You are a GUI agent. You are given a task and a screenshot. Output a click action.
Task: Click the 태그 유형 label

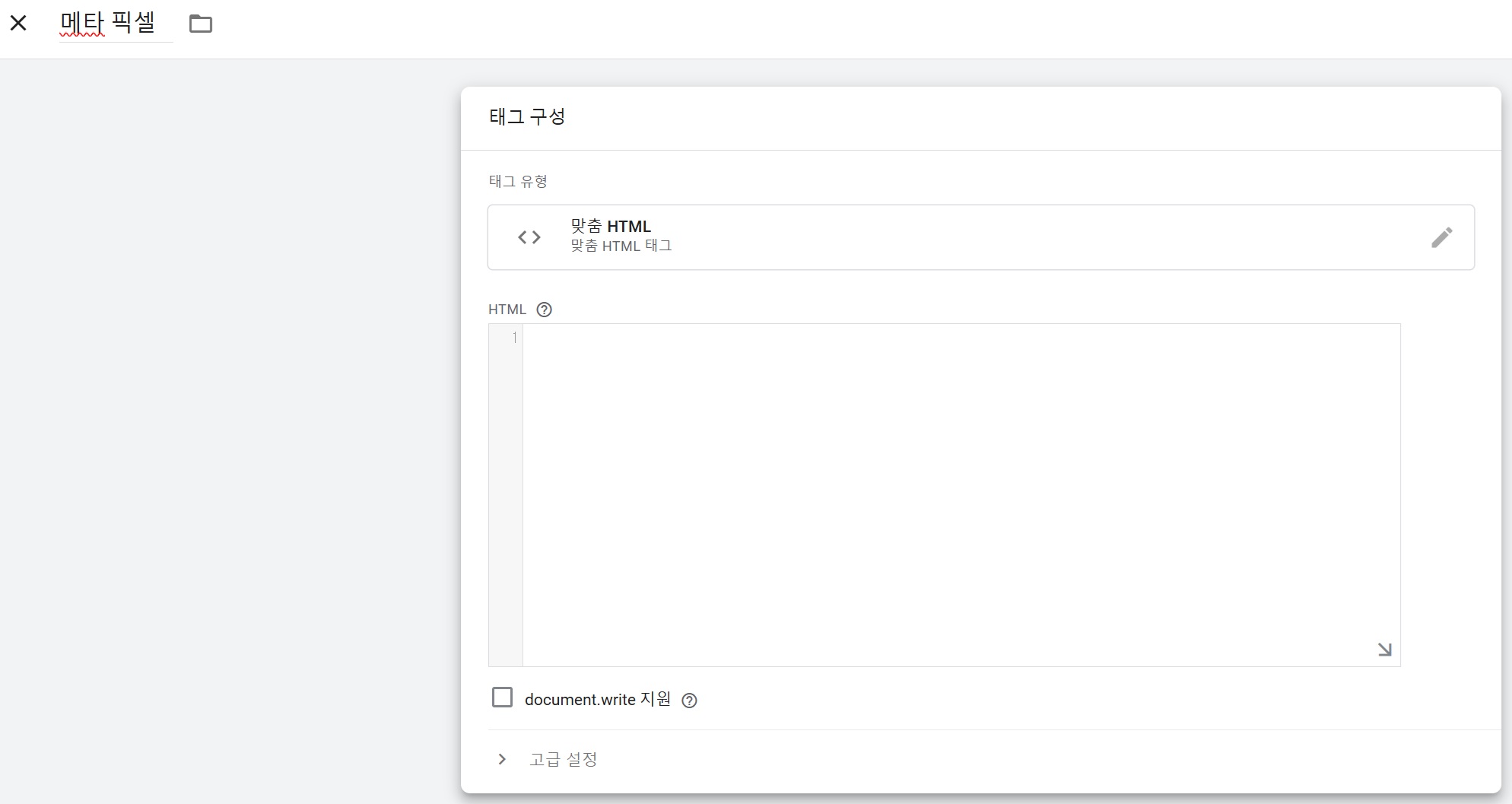point(518,181)
